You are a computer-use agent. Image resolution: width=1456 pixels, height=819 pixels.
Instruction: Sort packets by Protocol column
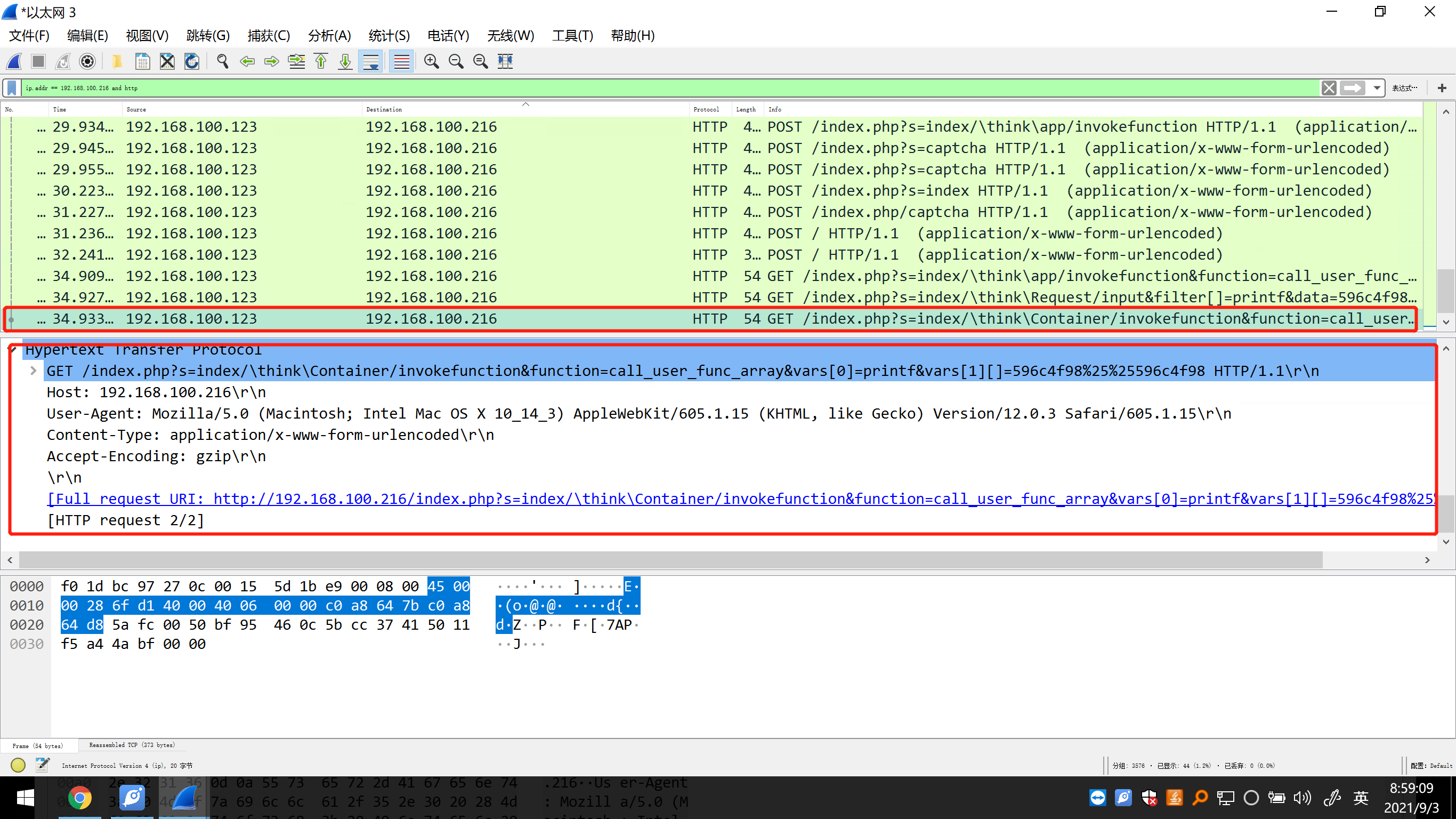(x=710, y=109)
